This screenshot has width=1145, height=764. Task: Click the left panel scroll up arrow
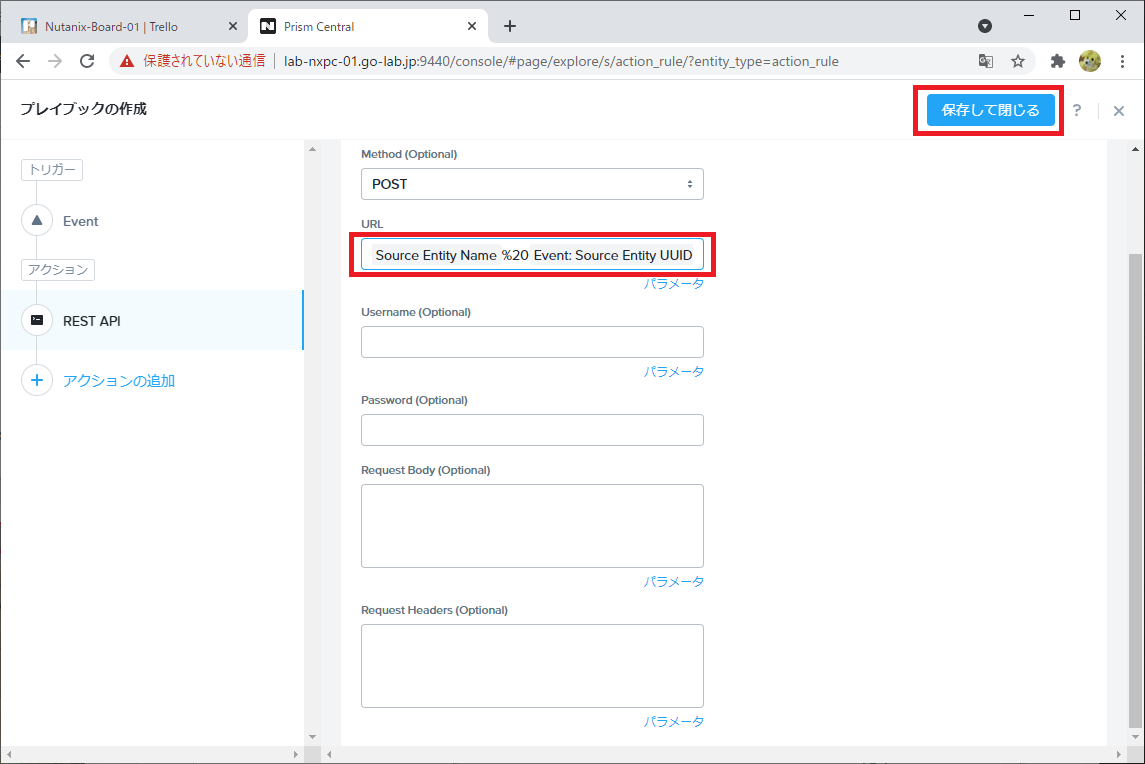(x=313, y=149)
